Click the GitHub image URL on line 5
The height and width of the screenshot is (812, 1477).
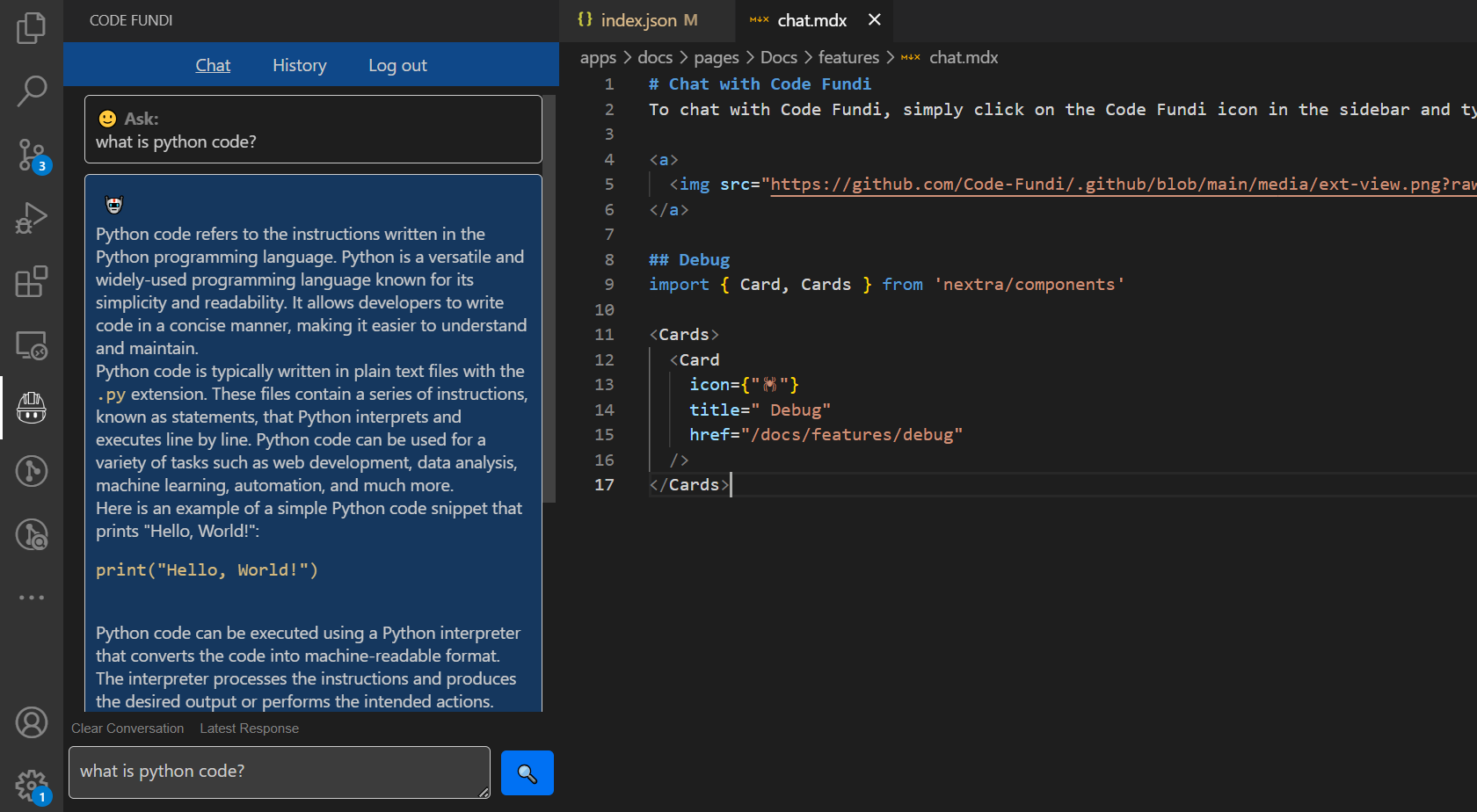tap(1124, 185)
